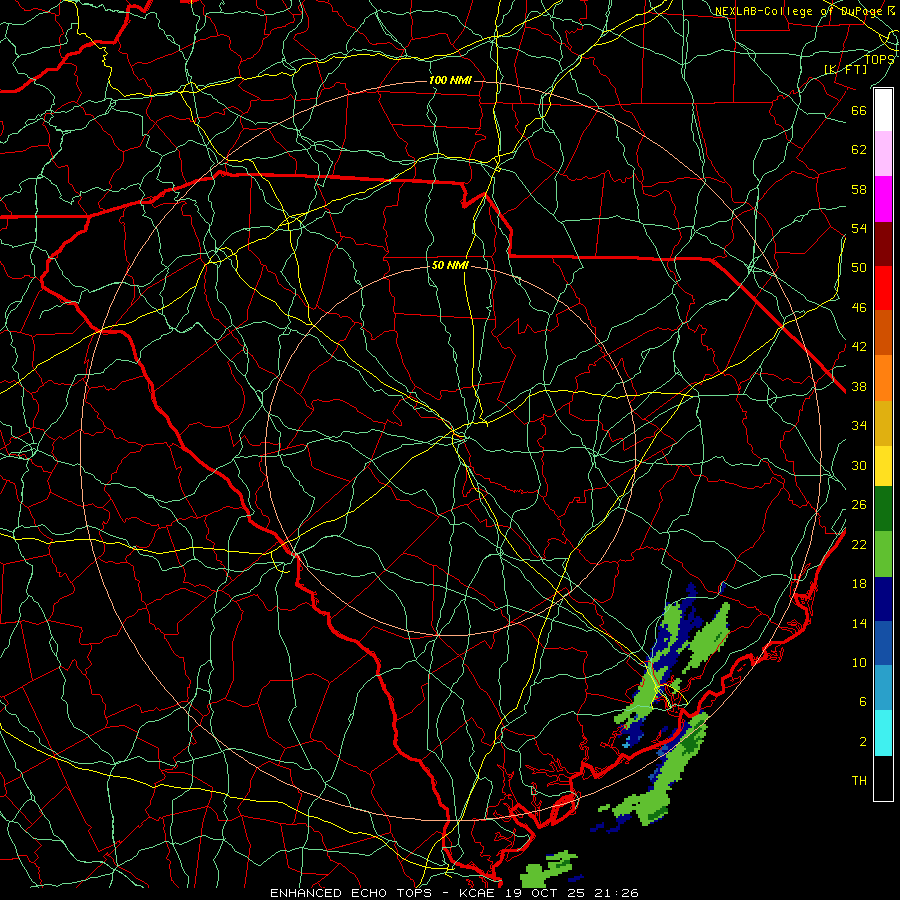Click the '34' legend value
The width and height of the screenshot is (900, 900).
(x=859, y=425)
